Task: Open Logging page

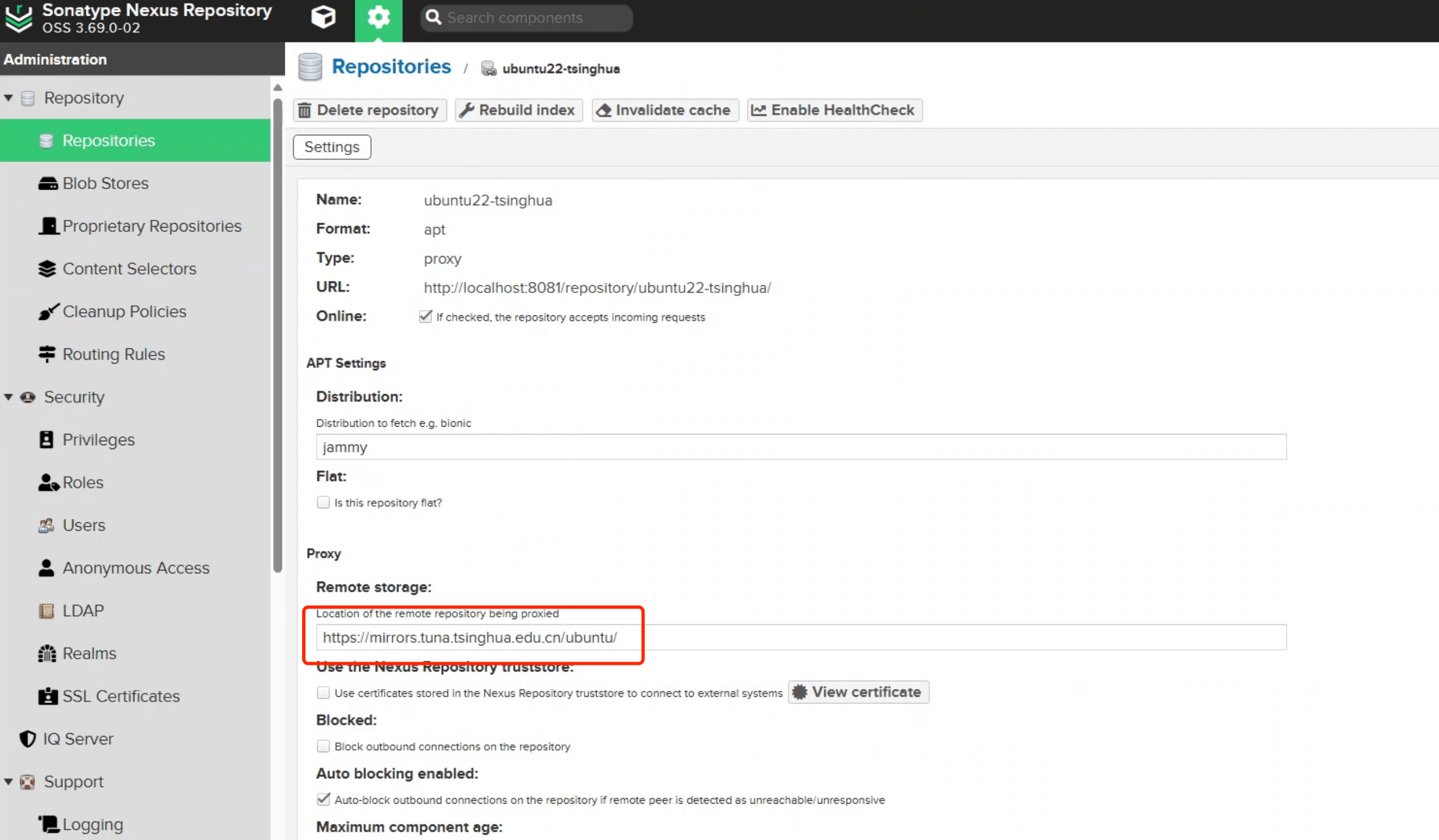Action: (x=92, y=824)
